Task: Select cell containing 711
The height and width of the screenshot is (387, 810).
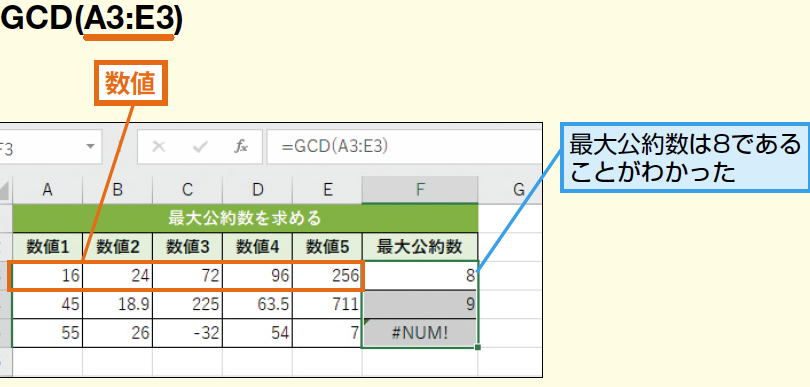Action: pos(327,304)
